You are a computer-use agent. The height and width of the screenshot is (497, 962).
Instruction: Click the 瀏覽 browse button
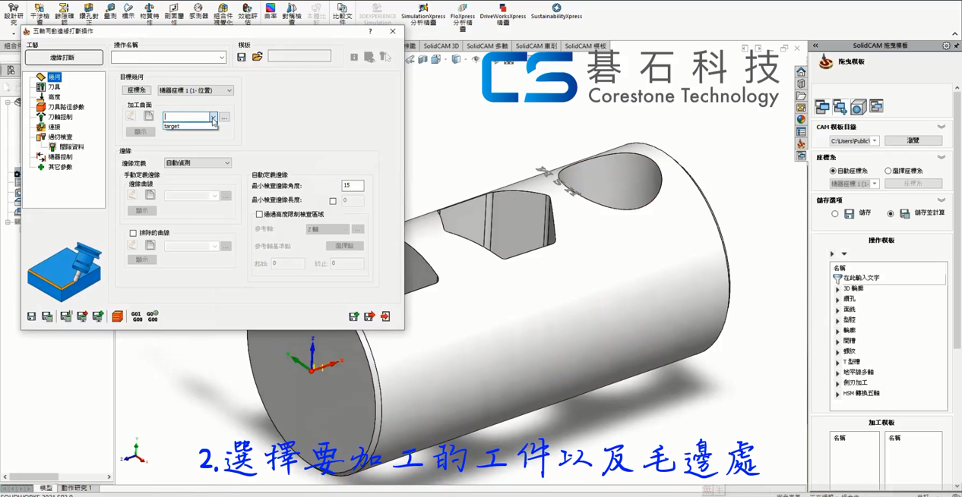coord(913,141)
